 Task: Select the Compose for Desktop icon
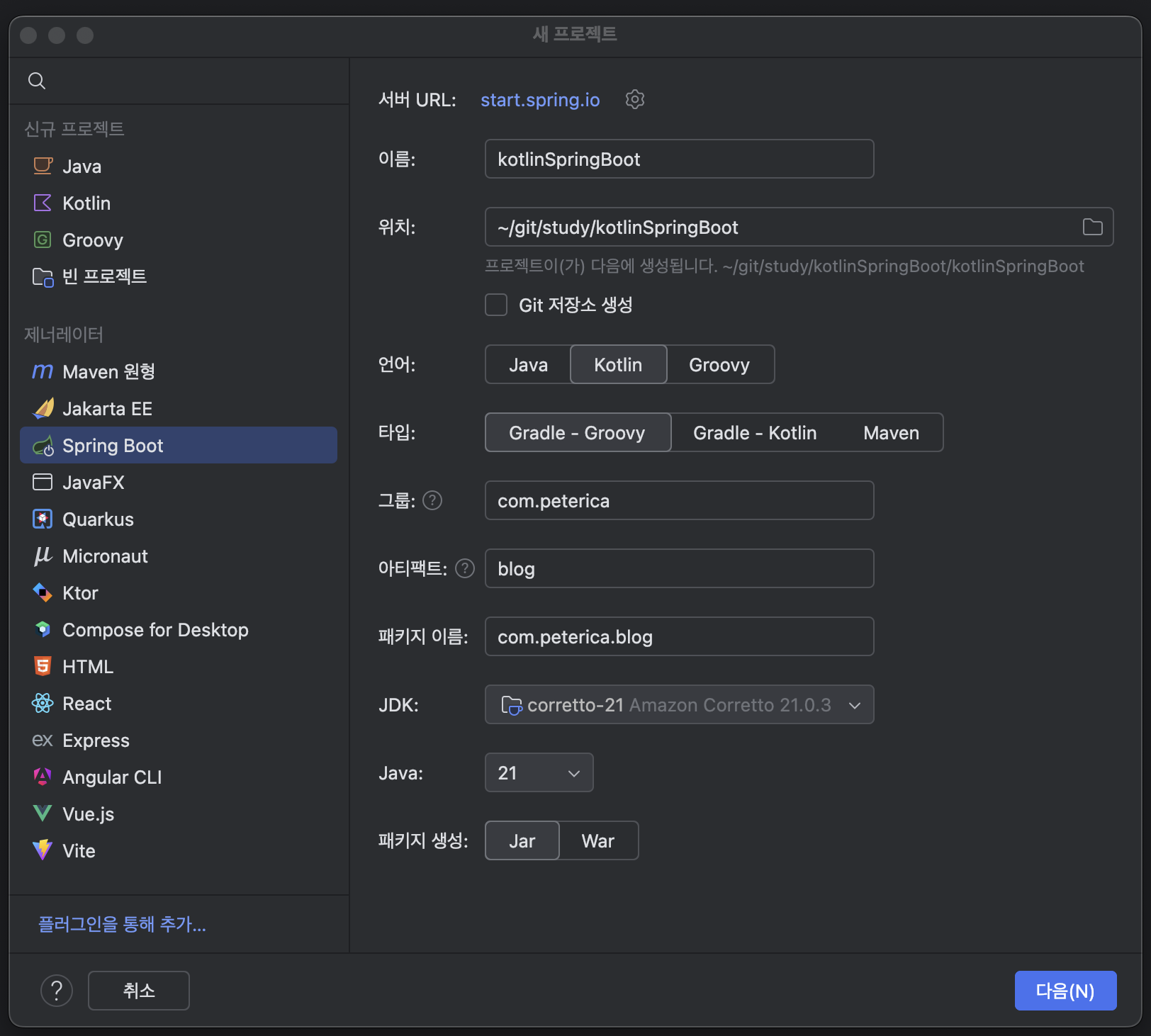[43, 629]
